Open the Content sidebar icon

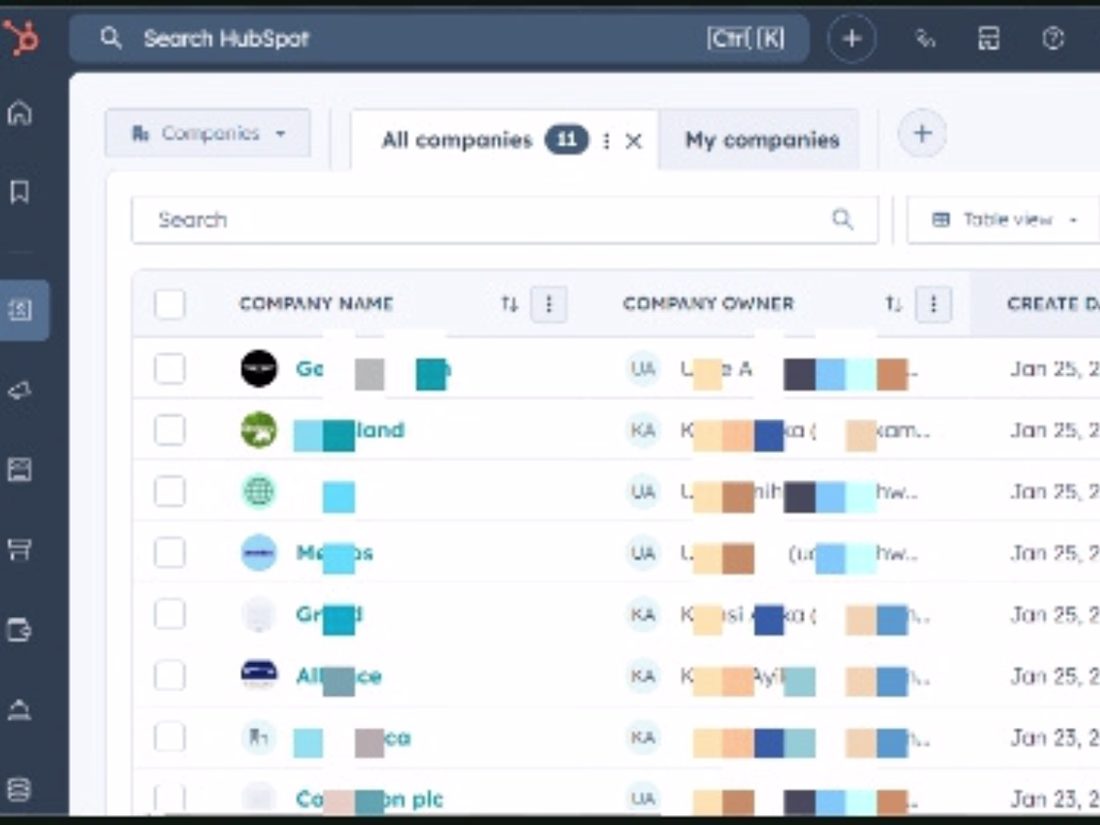coord(20,469)
